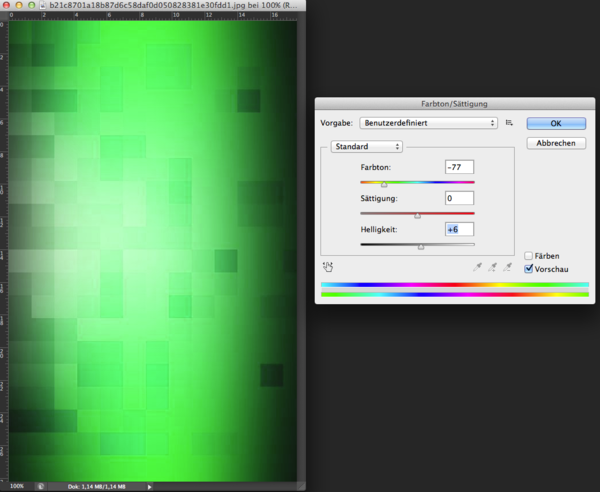Click the Abbrechen button
Screen dimensions: 600x492
click(556, 143)
